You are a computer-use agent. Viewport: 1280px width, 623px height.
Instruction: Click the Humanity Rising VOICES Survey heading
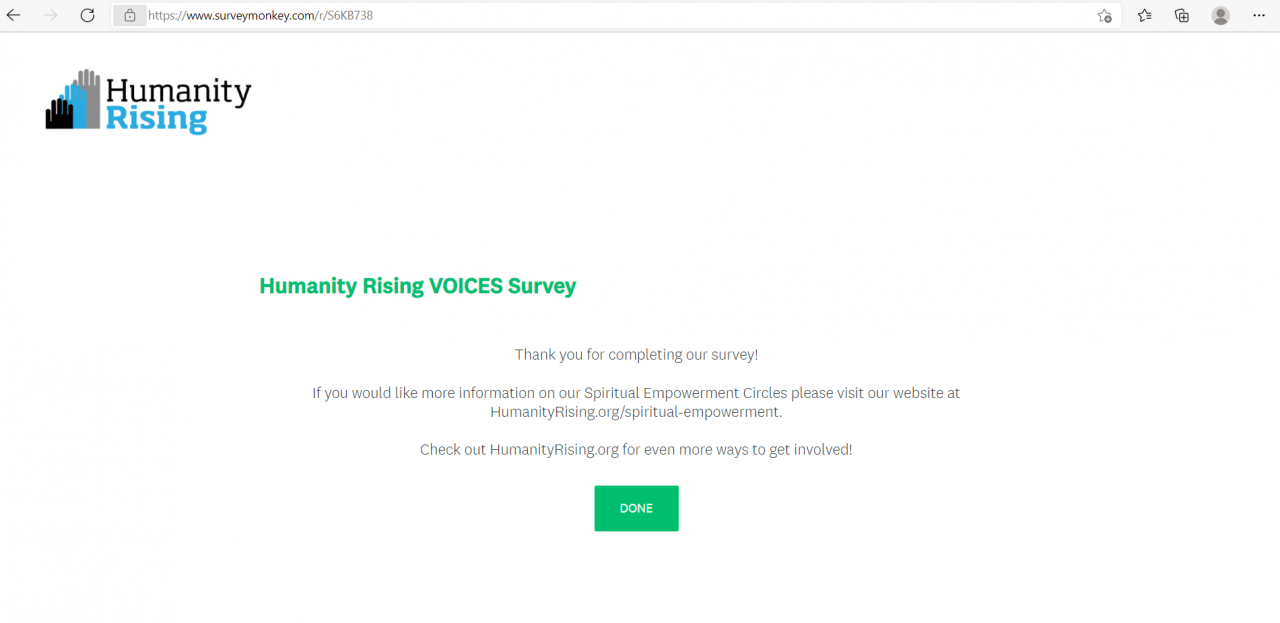(417, 286)
